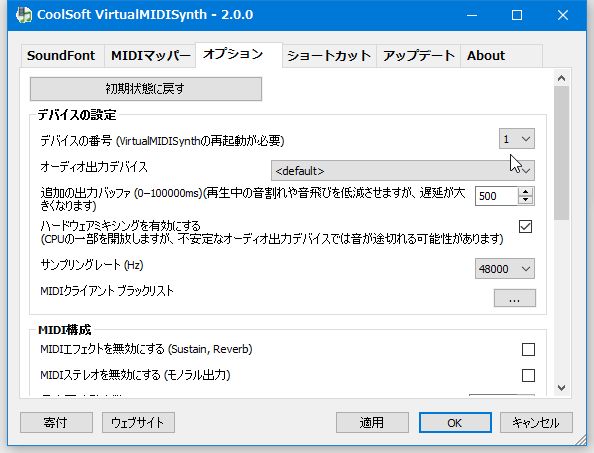The image size is (594, 453).
Task: Expand the オーディオ出力デバイス default combo box
Action: point(403,171)
